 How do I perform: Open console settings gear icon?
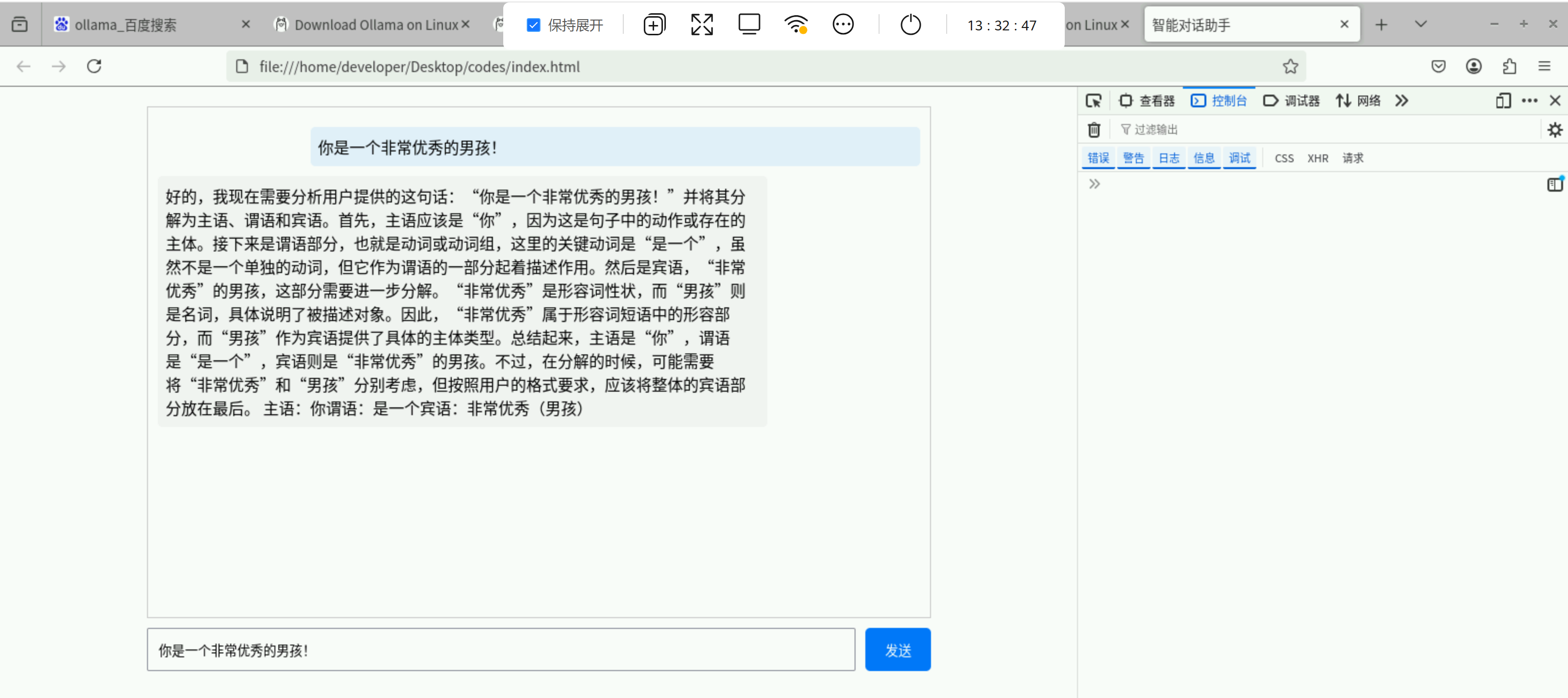coord(1554,130)
